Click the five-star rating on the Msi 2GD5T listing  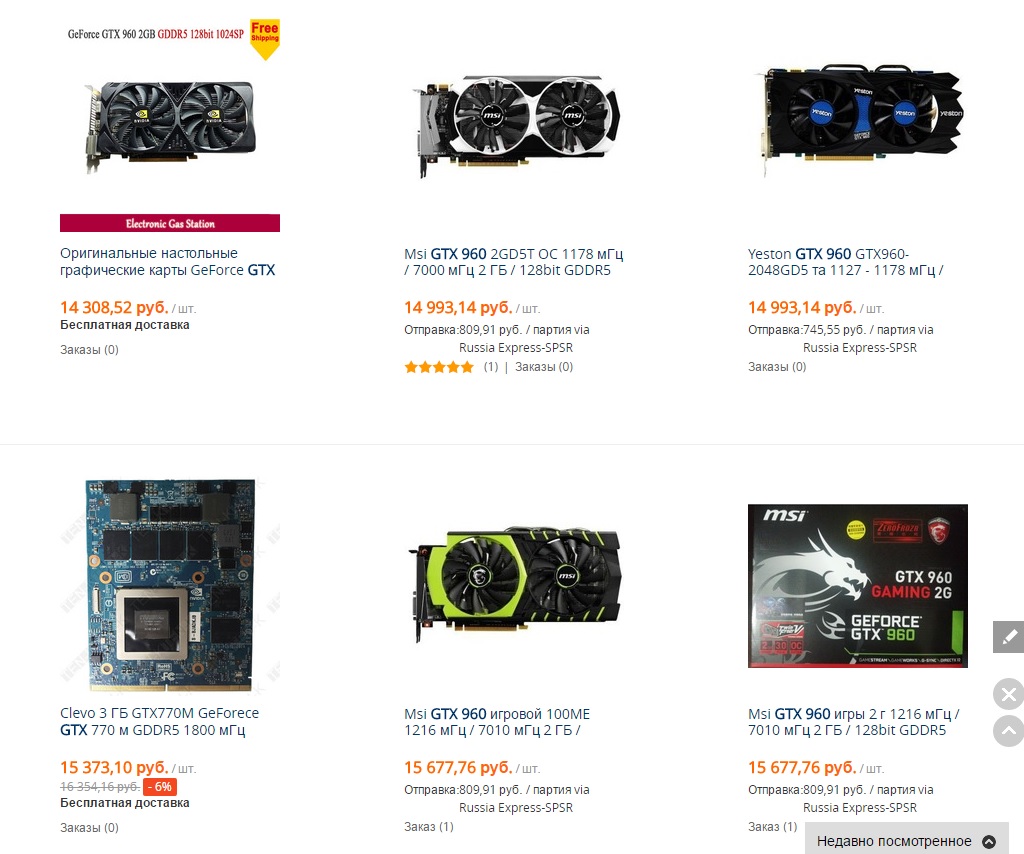(439, 367)
